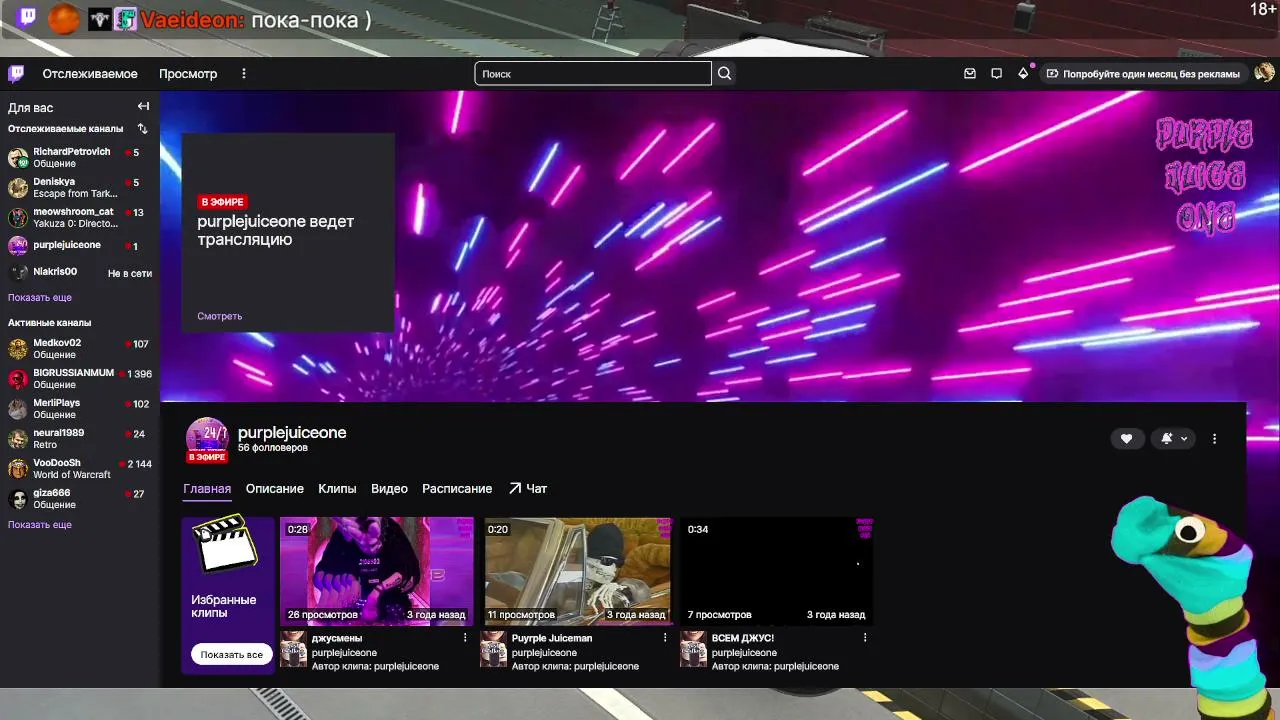This screenshot has width=1280, height=720.
Task: Click the В ЭФИРЕ live badge on the banner
Action: (222, 202)
